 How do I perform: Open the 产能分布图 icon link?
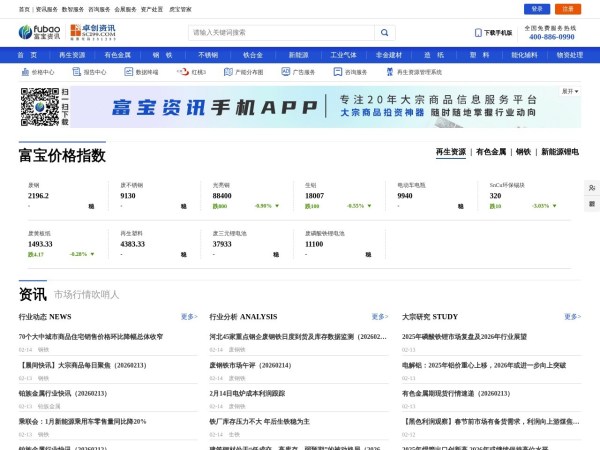click(243, 73)
